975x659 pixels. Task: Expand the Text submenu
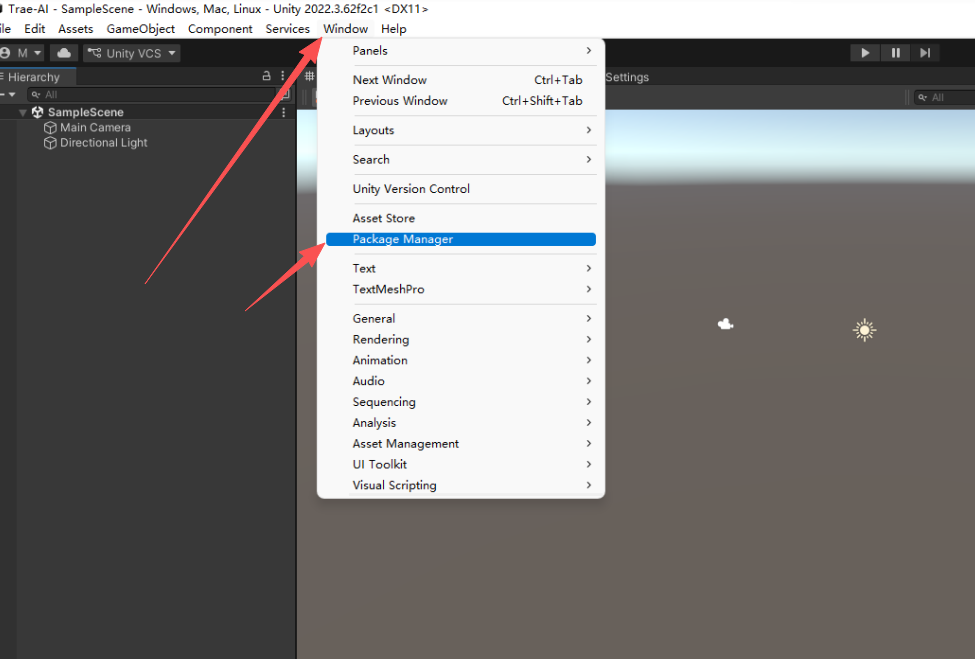pos(461,269)
